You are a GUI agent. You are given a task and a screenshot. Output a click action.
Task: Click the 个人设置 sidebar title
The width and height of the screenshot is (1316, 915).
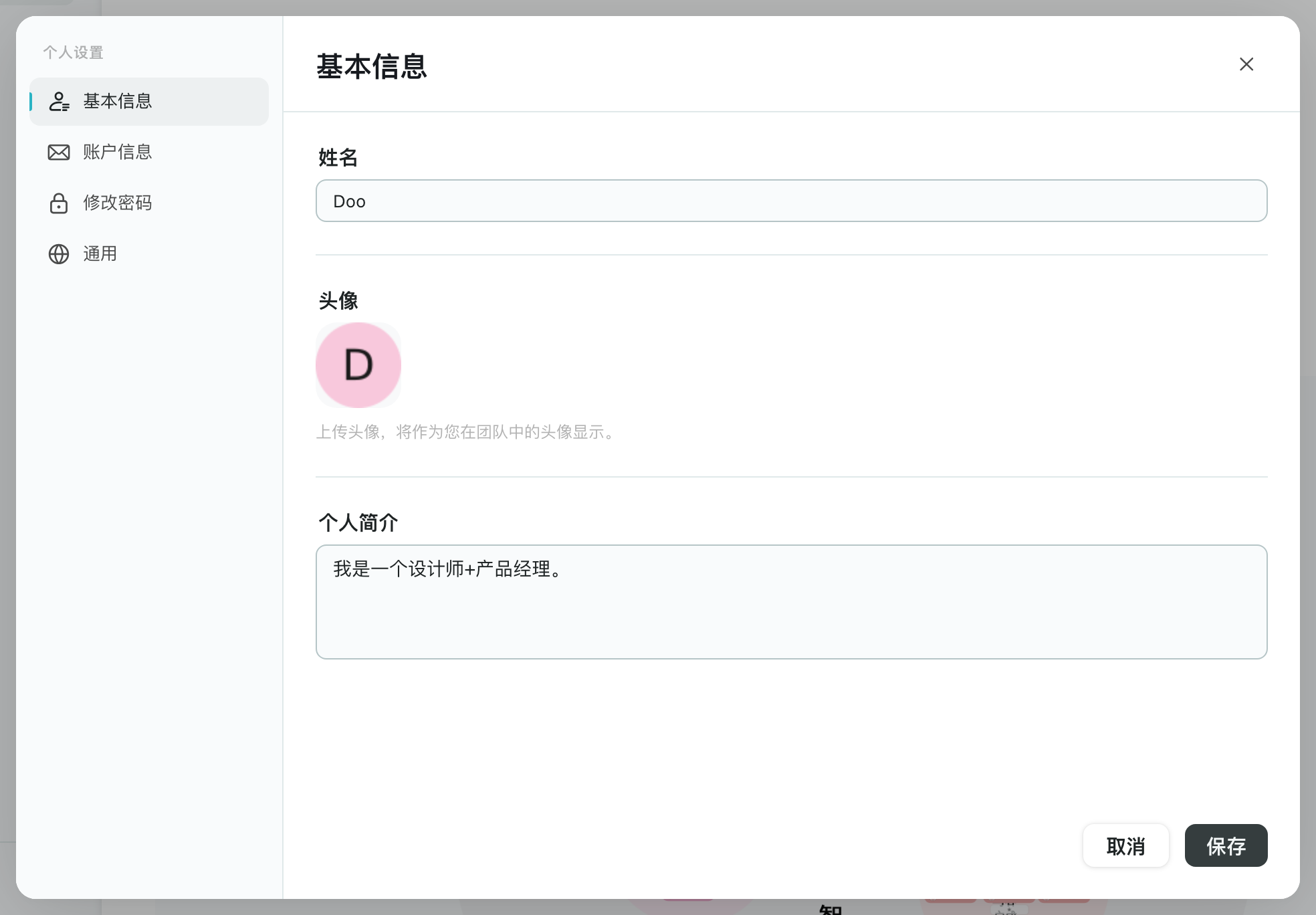coord(74,52)
